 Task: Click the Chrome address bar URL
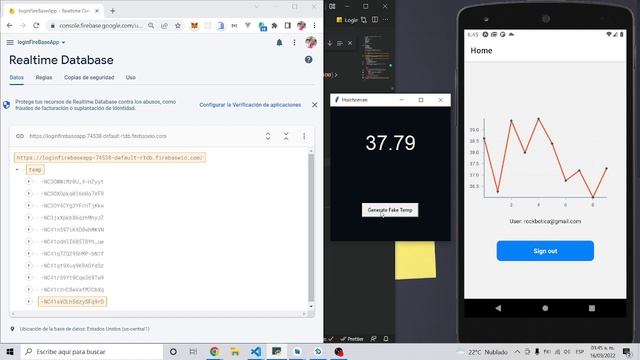point(101,26)
